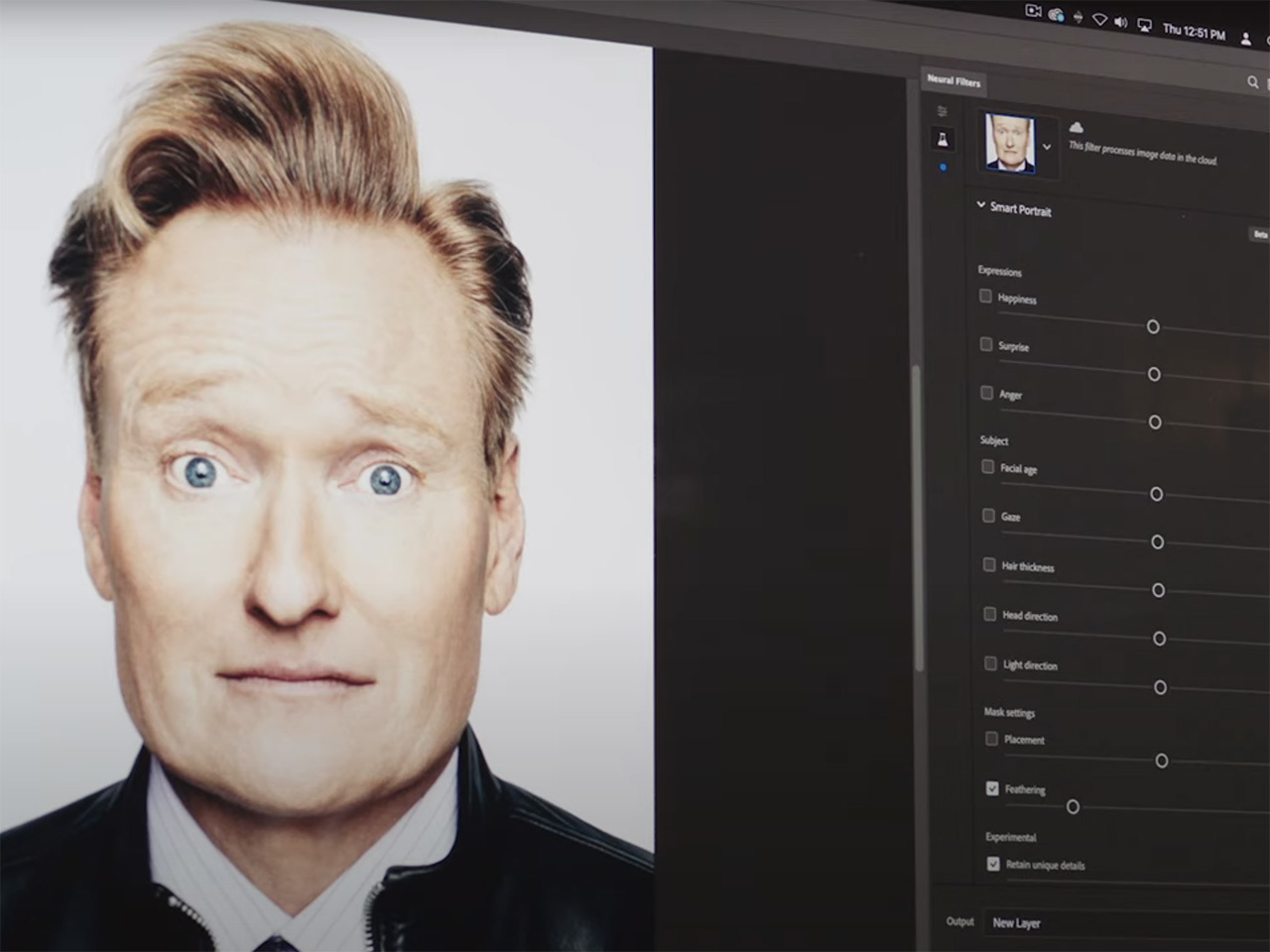Click the search magnifier in Neural Filters panel
Image resolution: width=1270 pixels, height=952 pixels.
[x=1252, y=82]
